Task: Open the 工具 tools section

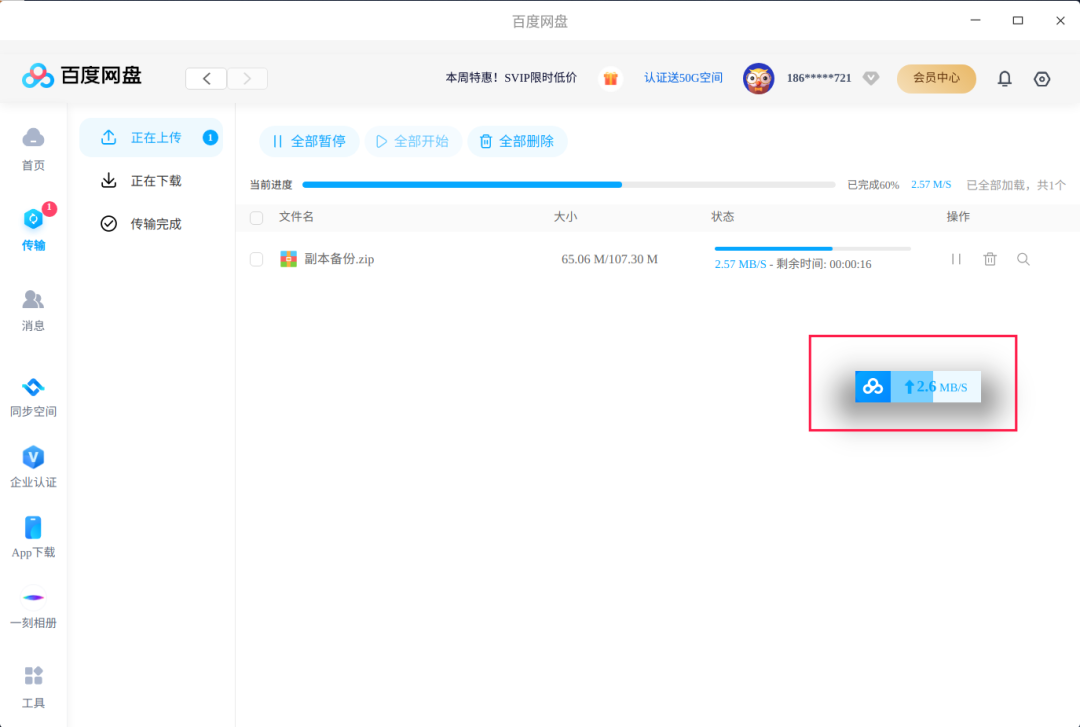Action: pos(33,686)
